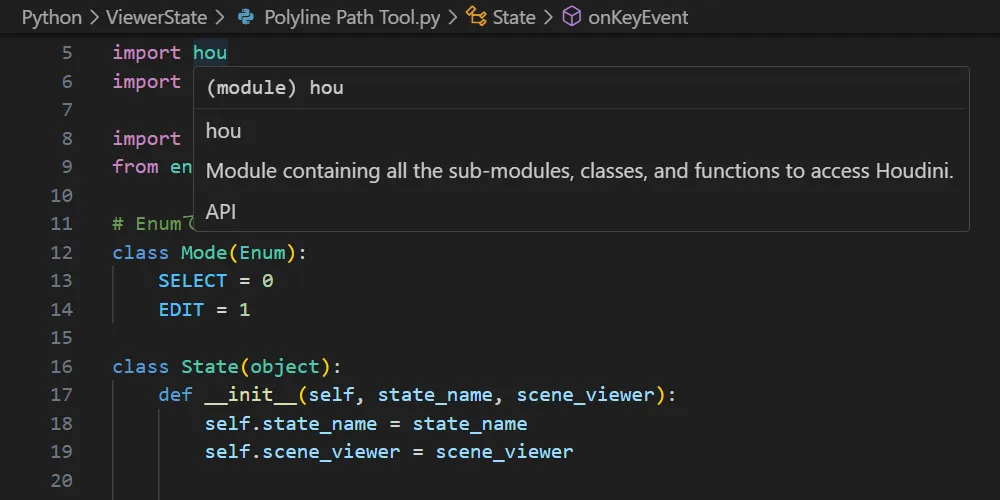
Task: Click '__init__' method name on line 17
Action: 251,395
